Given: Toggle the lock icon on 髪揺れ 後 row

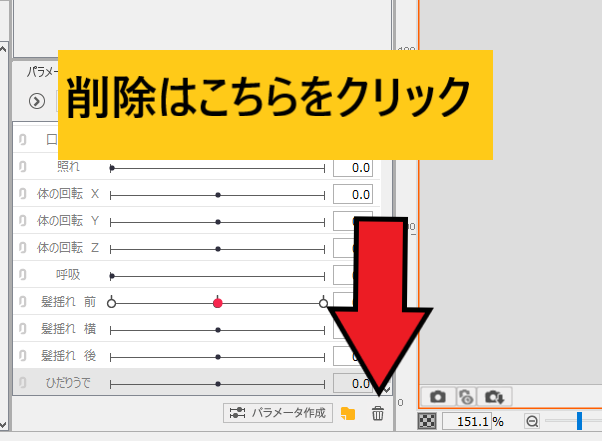Looking at the screenshot, I should tap(23, 356).
